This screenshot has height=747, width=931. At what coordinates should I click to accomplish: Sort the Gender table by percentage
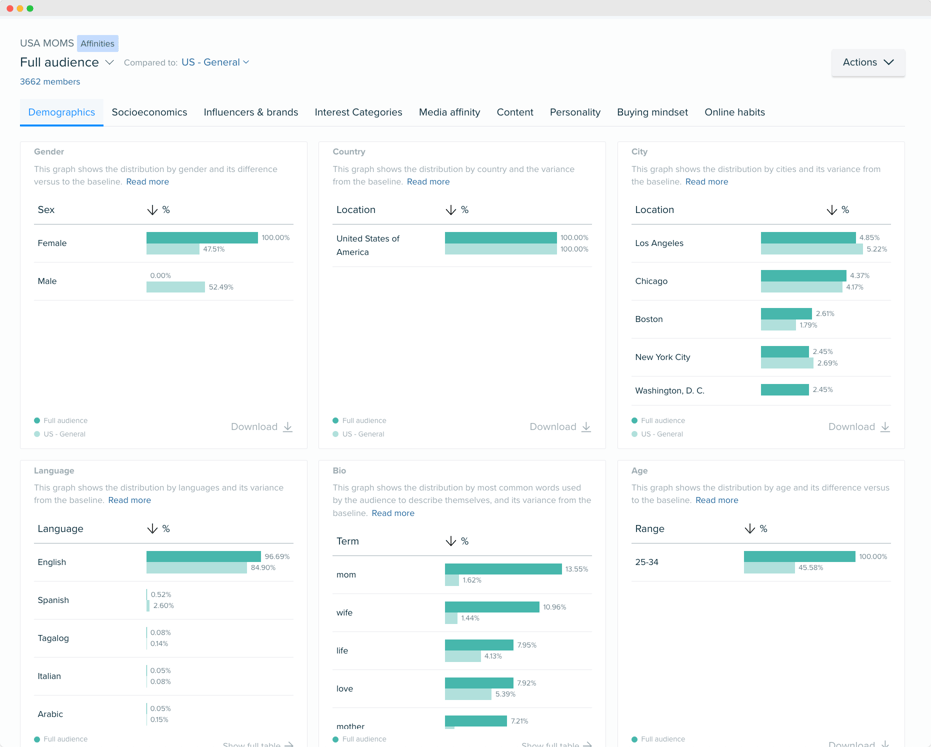click(158, 210)
